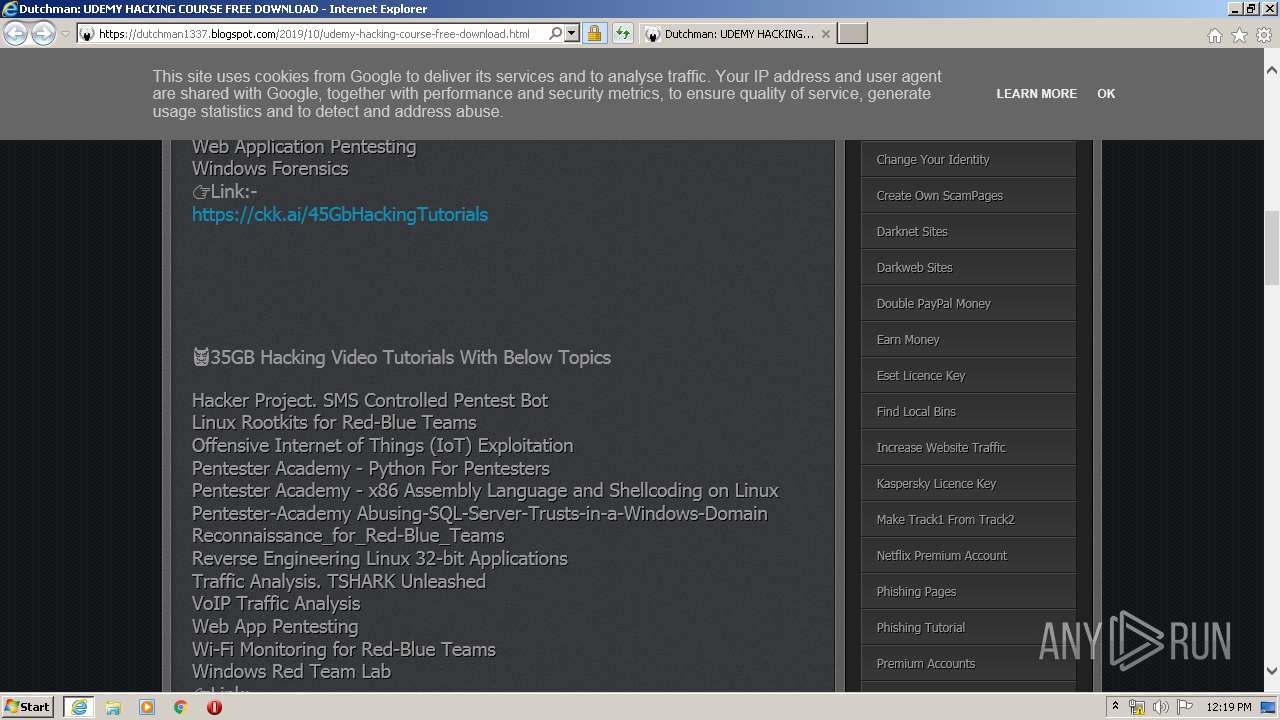Open Increase Website Traffic sidebar link
The height and width of the screenshot is (720, 1280).
click(968, 447)
